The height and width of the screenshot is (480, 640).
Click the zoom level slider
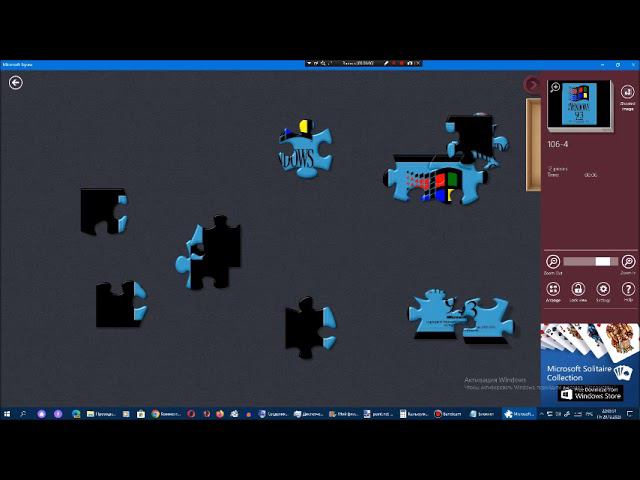tap(590, 261)
